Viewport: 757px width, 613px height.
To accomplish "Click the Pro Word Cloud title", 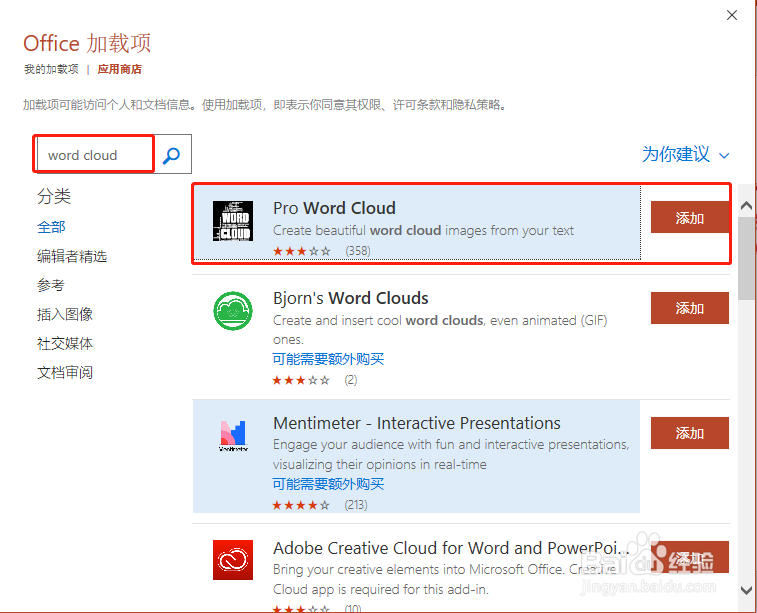I will [x=334, y=208].
